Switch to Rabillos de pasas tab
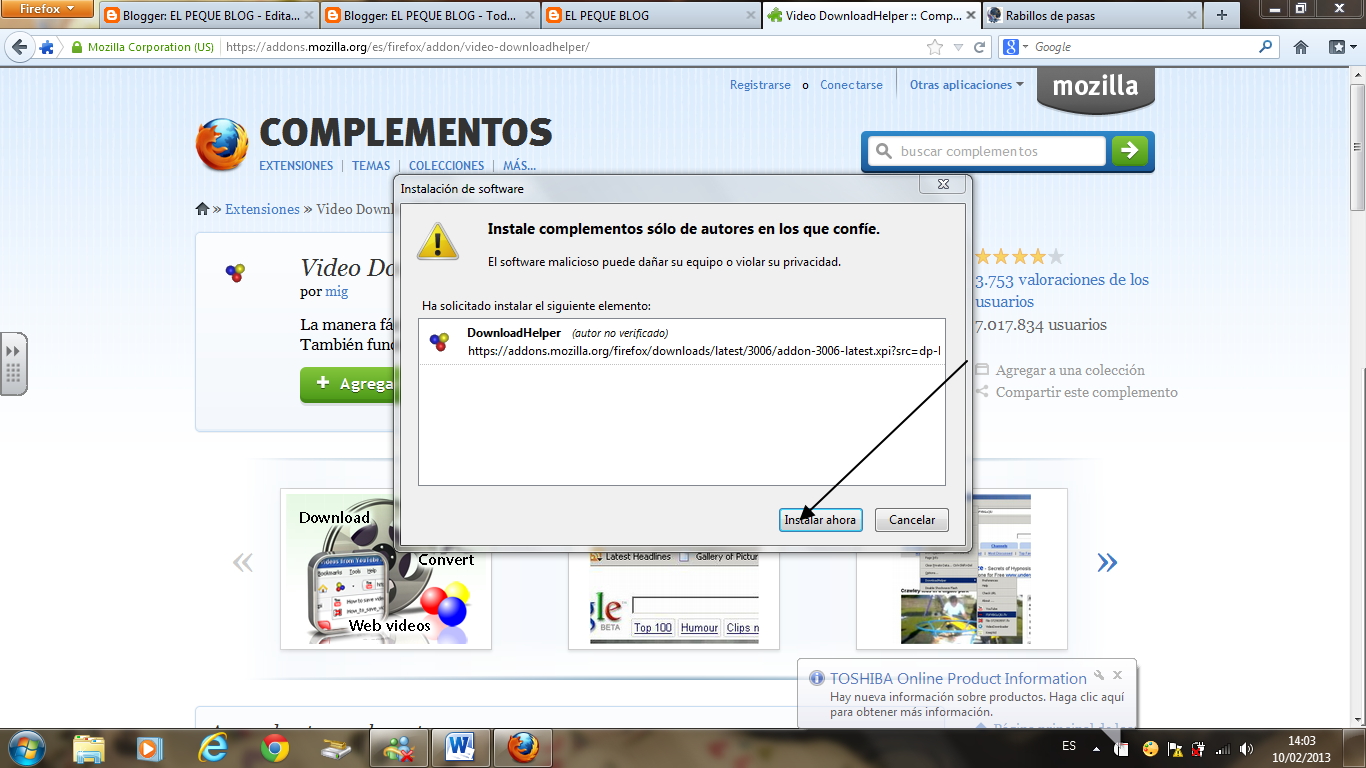 1092,15
